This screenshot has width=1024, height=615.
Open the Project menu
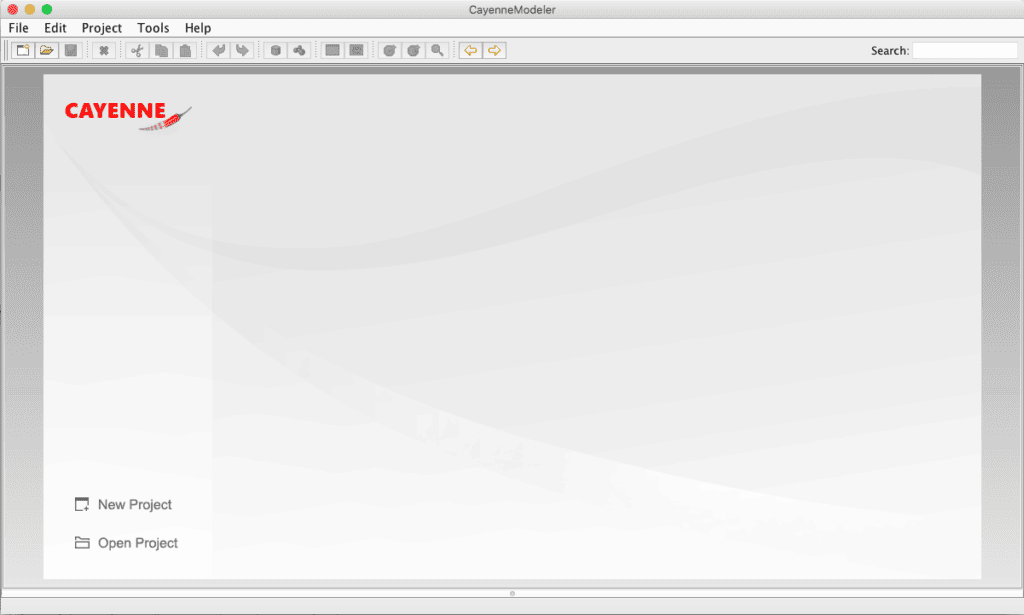101,28
